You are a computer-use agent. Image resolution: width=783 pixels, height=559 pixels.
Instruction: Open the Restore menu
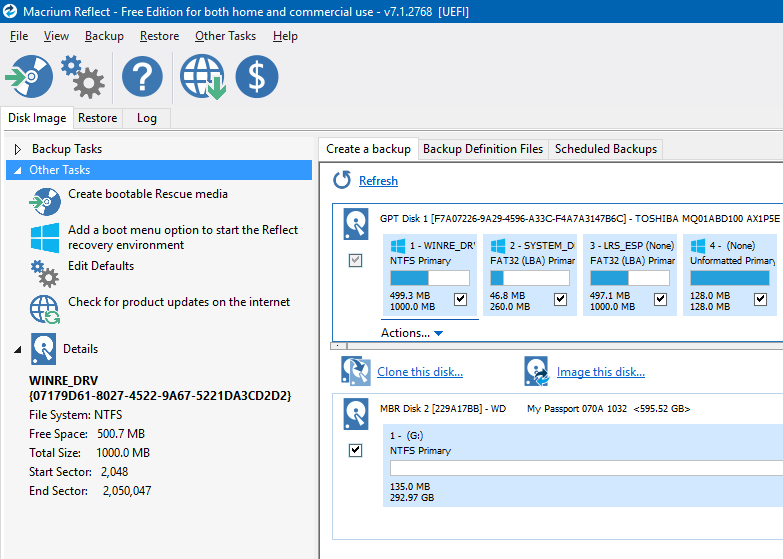click(159, 36)
